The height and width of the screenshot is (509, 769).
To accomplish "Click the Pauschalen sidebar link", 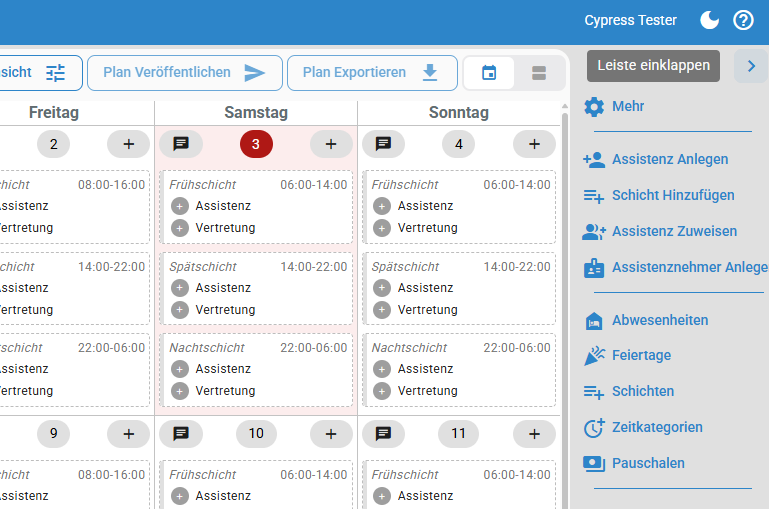I will coord(634,463).
